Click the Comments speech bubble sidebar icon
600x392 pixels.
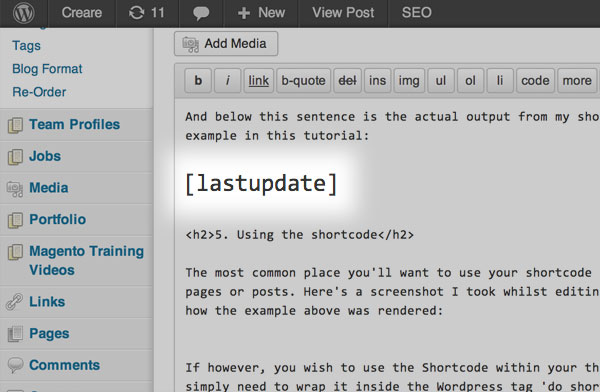click(x=15, y=365)
